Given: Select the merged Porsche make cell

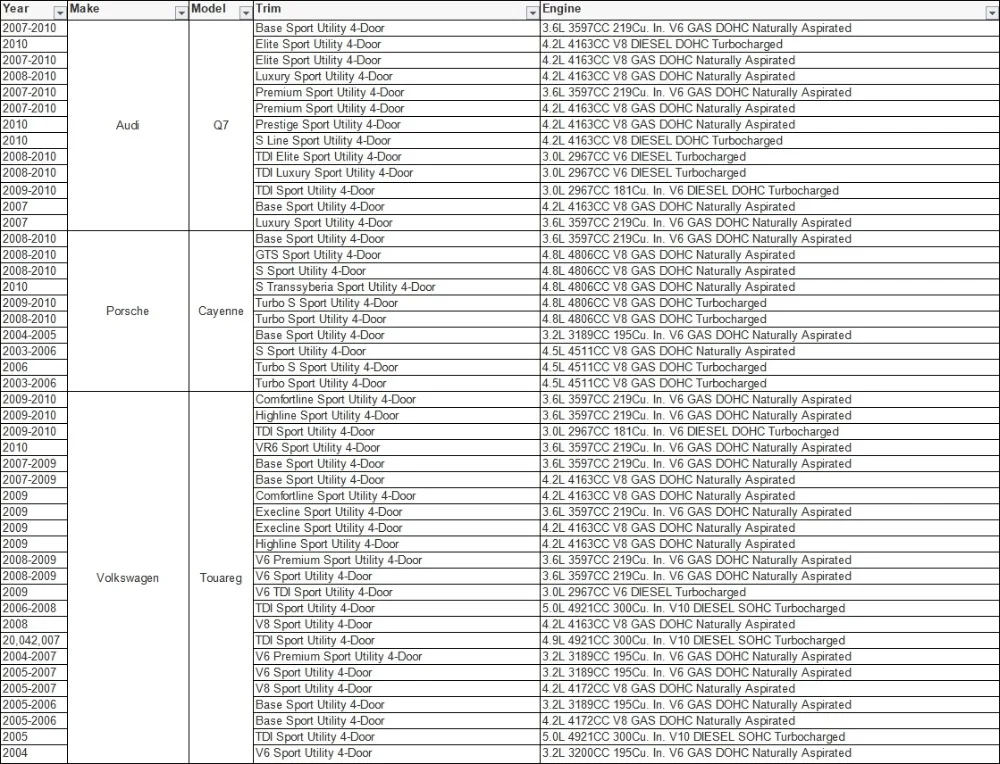Looking at the screenshot, I should point(128,311).
